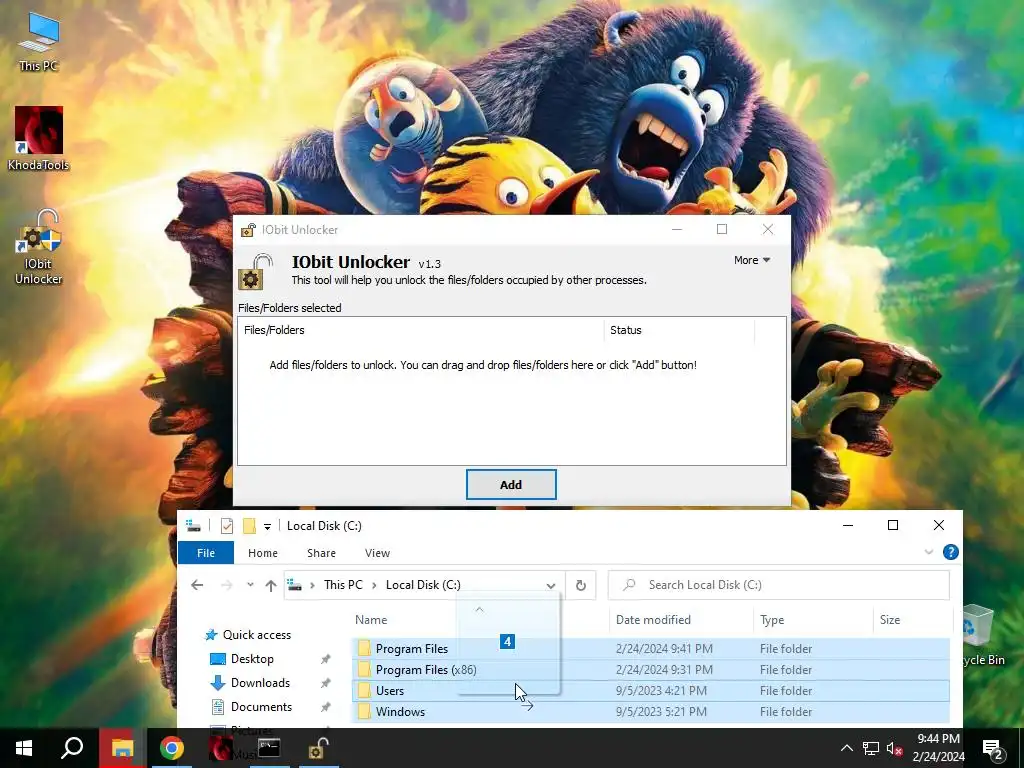Image resolution: width=1024 pixels, height=768 pixels.
Task: Open recent locations dropdown arrow
Action: point(250,585)
